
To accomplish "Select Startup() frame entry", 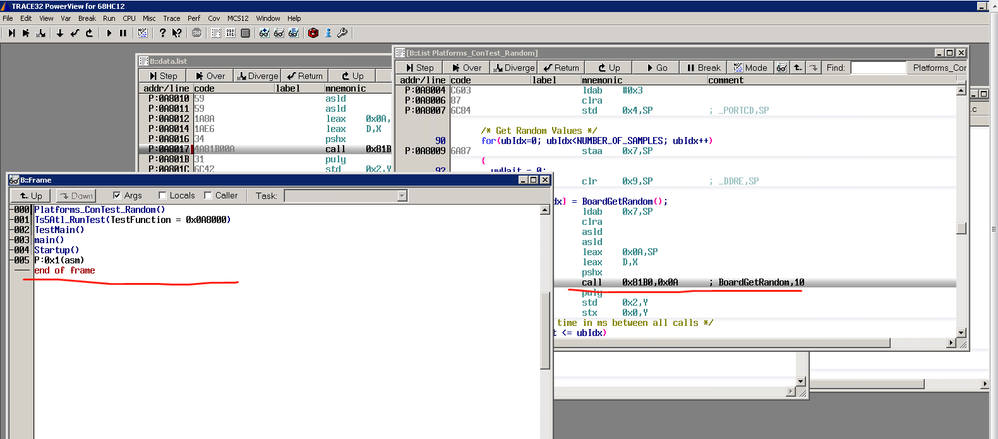I will (57, 250).
